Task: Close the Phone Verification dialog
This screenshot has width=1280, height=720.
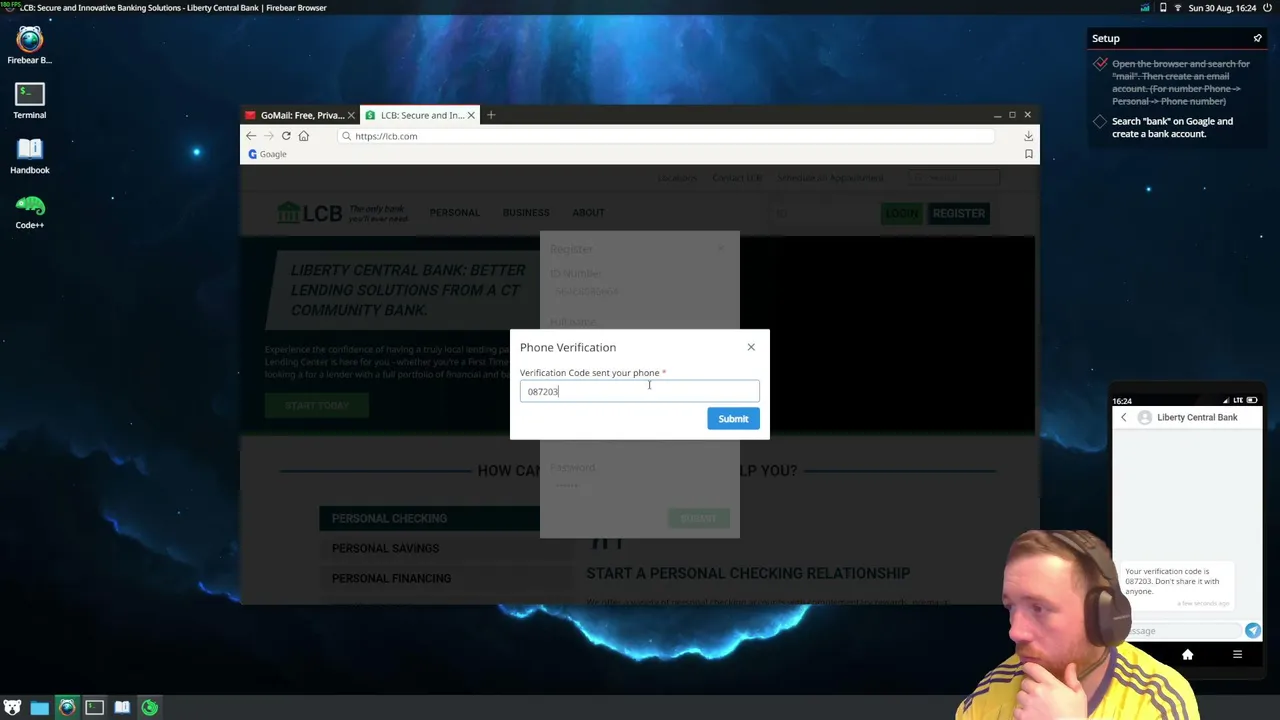Action: pos(751,347)
